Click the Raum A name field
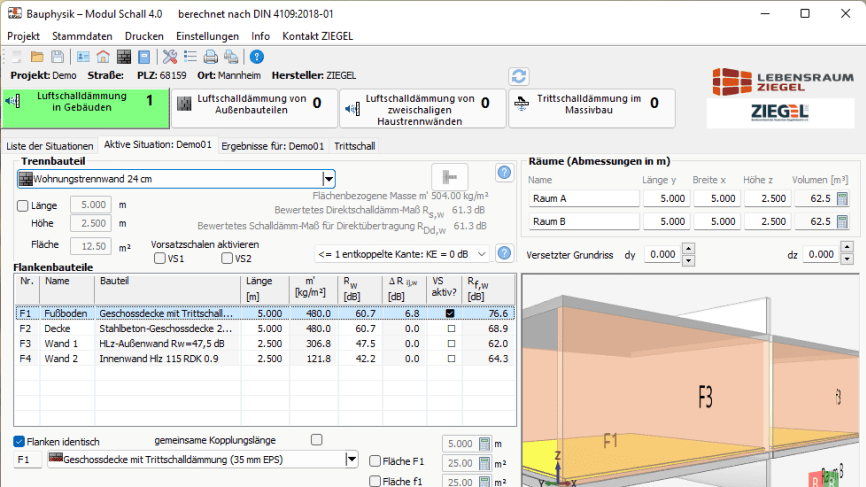866x487 pixels. point(584,199)
